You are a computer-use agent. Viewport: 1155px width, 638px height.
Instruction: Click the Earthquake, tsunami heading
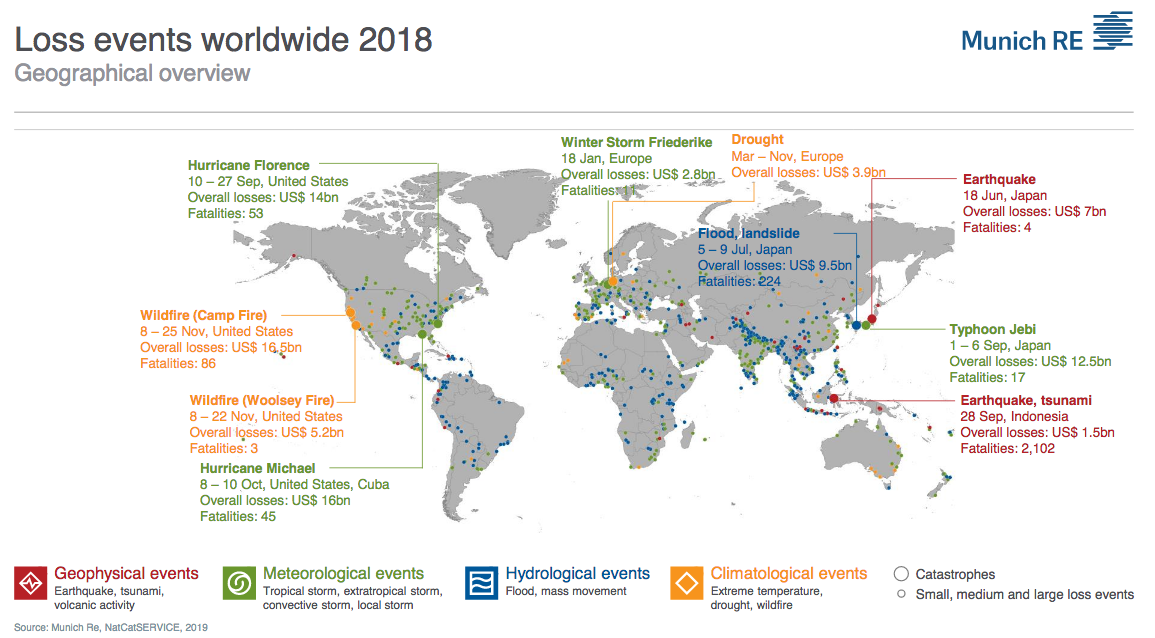1025,400
